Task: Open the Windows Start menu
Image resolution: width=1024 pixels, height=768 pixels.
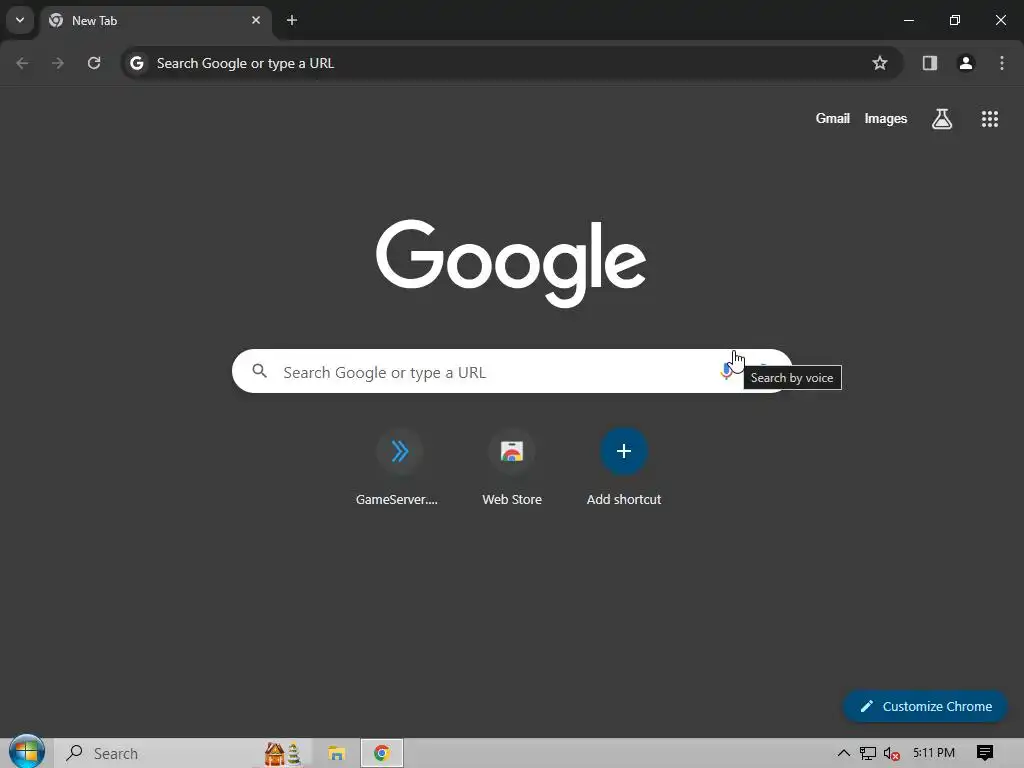Action: (26, 752)
